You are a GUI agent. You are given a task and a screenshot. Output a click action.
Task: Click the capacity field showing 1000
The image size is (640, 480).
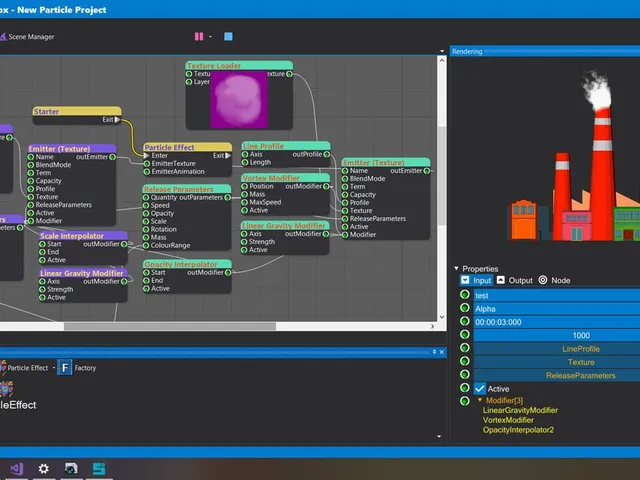557,336
